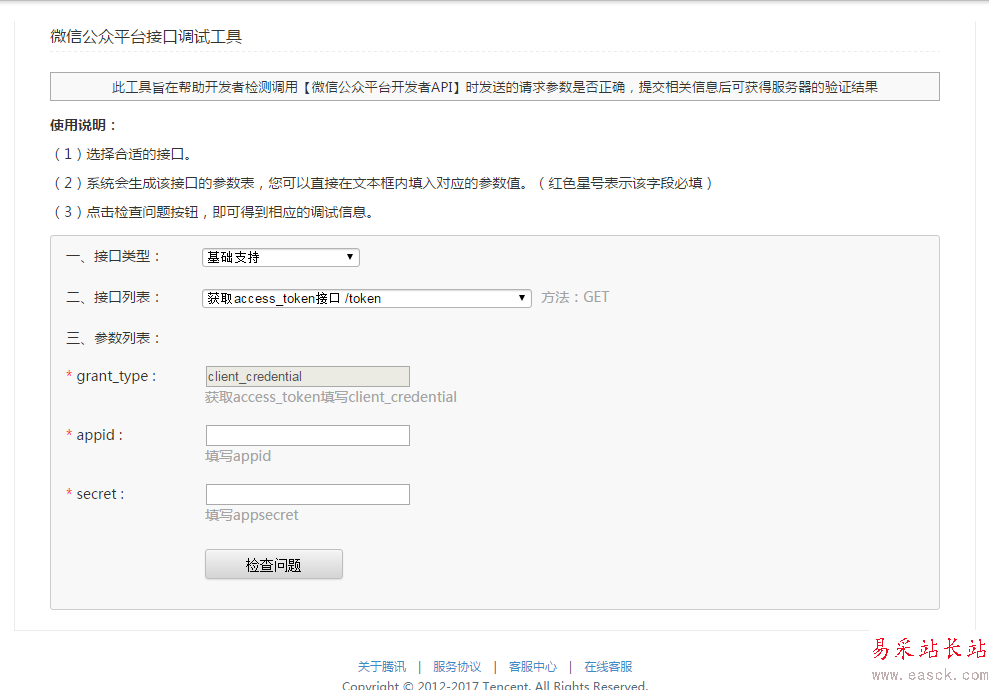
Task: Click the secret : field label
Action: [x=100, y=494]
